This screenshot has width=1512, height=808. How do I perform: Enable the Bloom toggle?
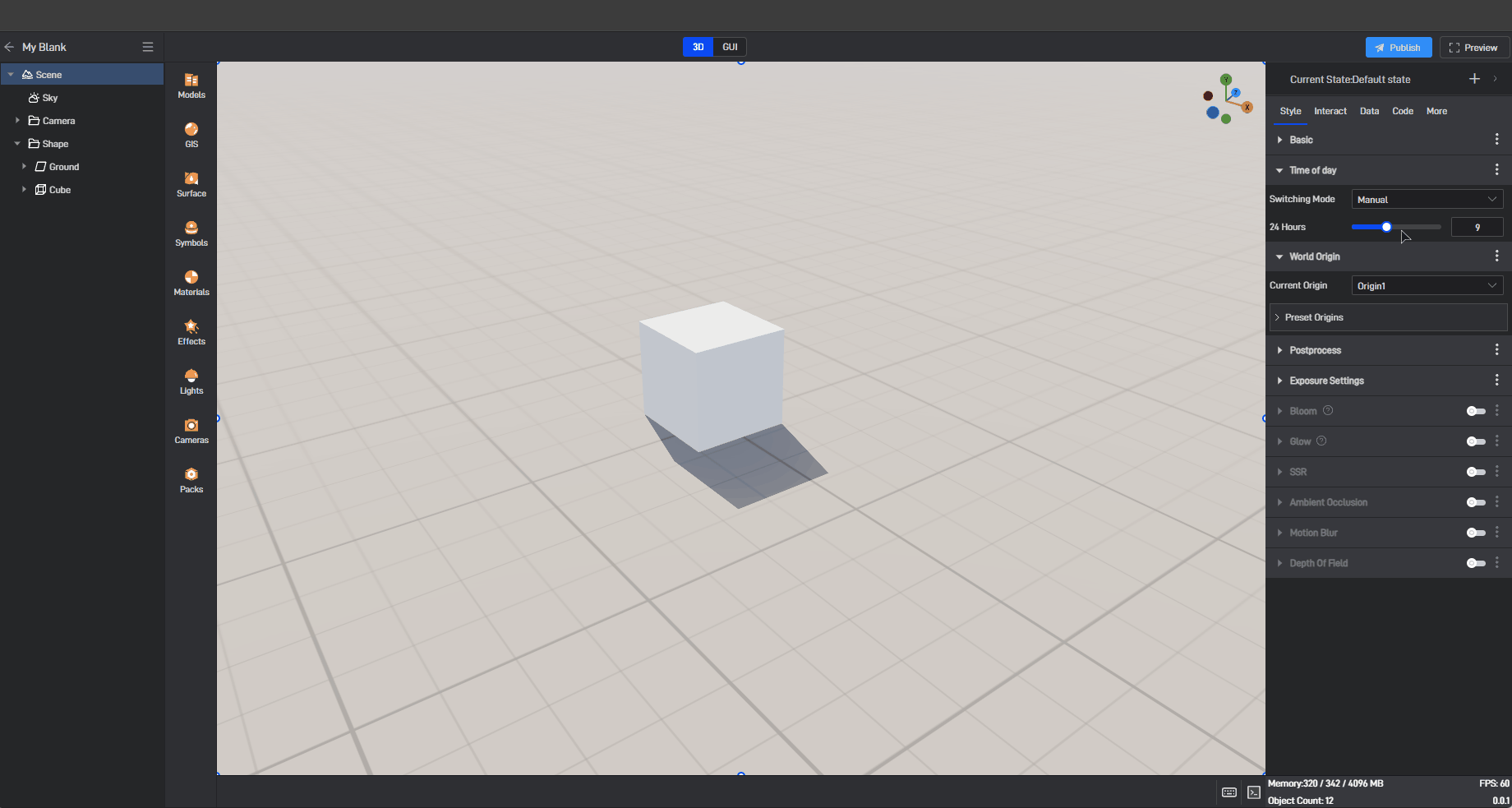[1476, 411]
